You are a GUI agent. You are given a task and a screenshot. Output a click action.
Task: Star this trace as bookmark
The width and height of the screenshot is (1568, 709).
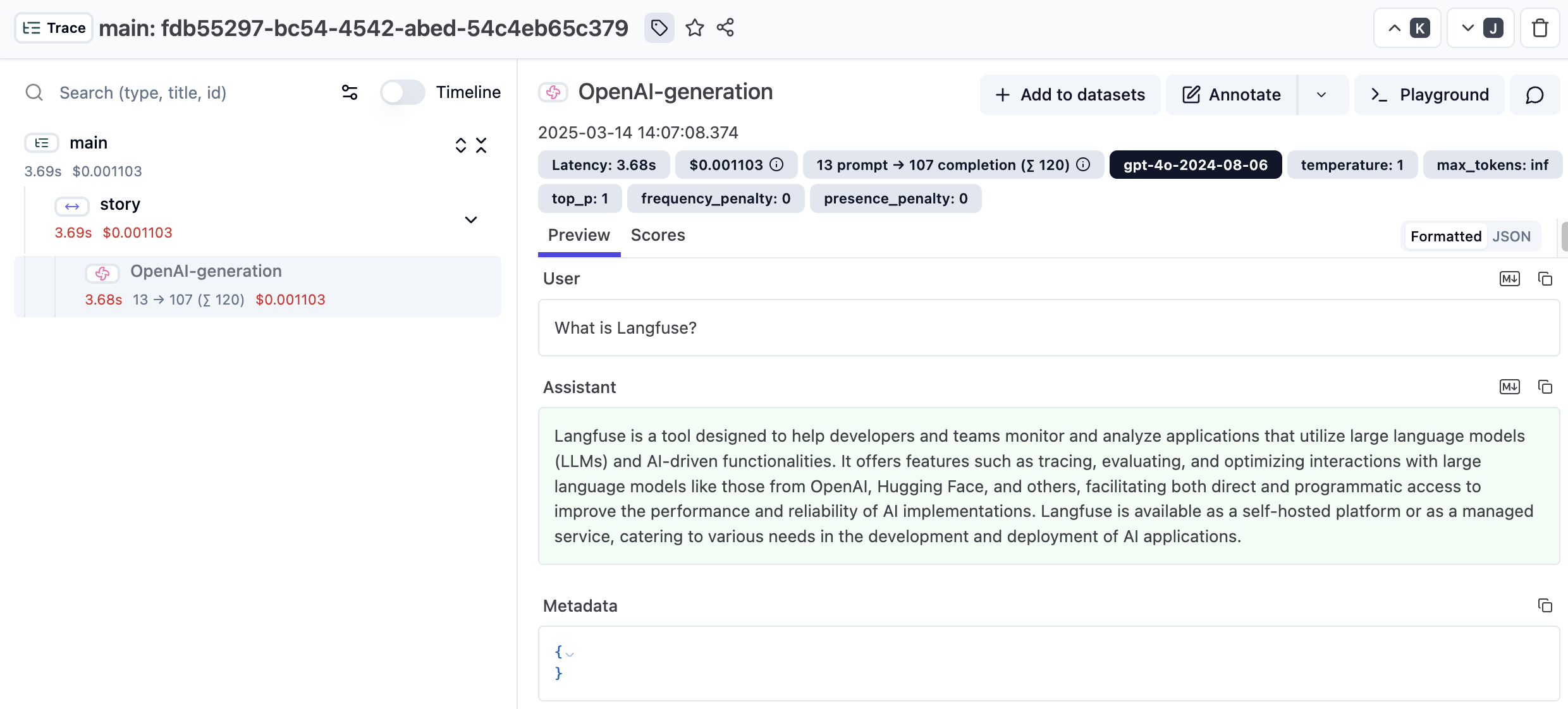(695, 28)
